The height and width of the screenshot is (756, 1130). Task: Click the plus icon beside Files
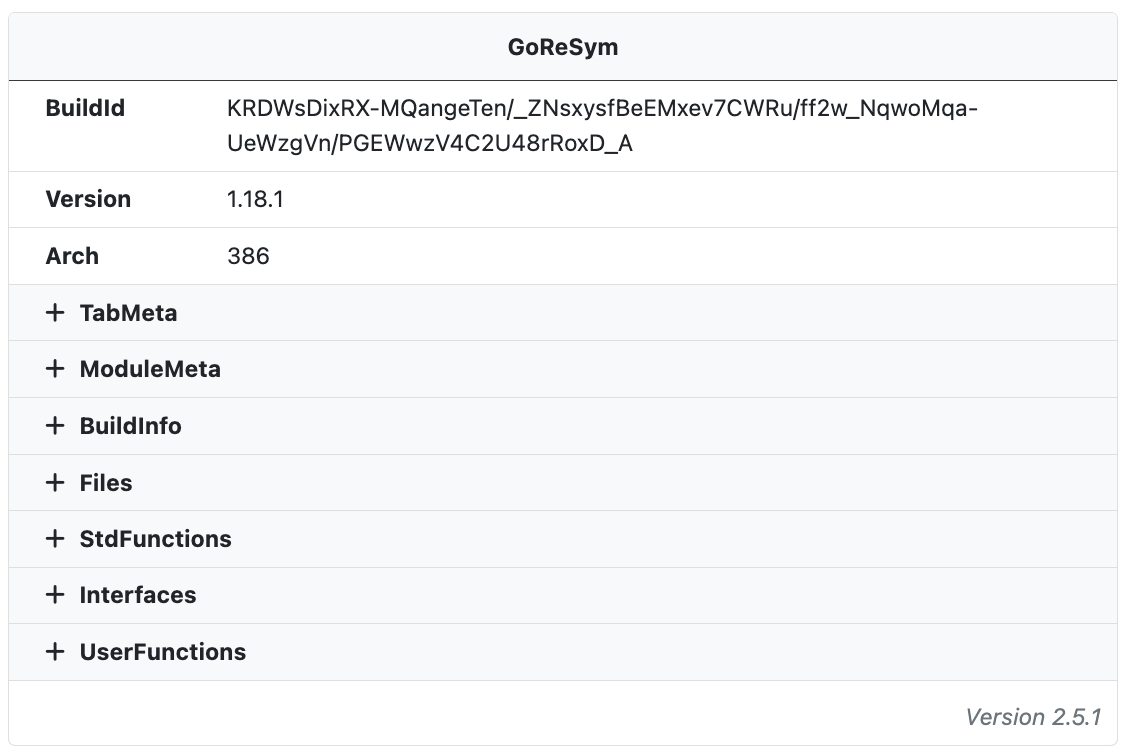pos(55,482)
